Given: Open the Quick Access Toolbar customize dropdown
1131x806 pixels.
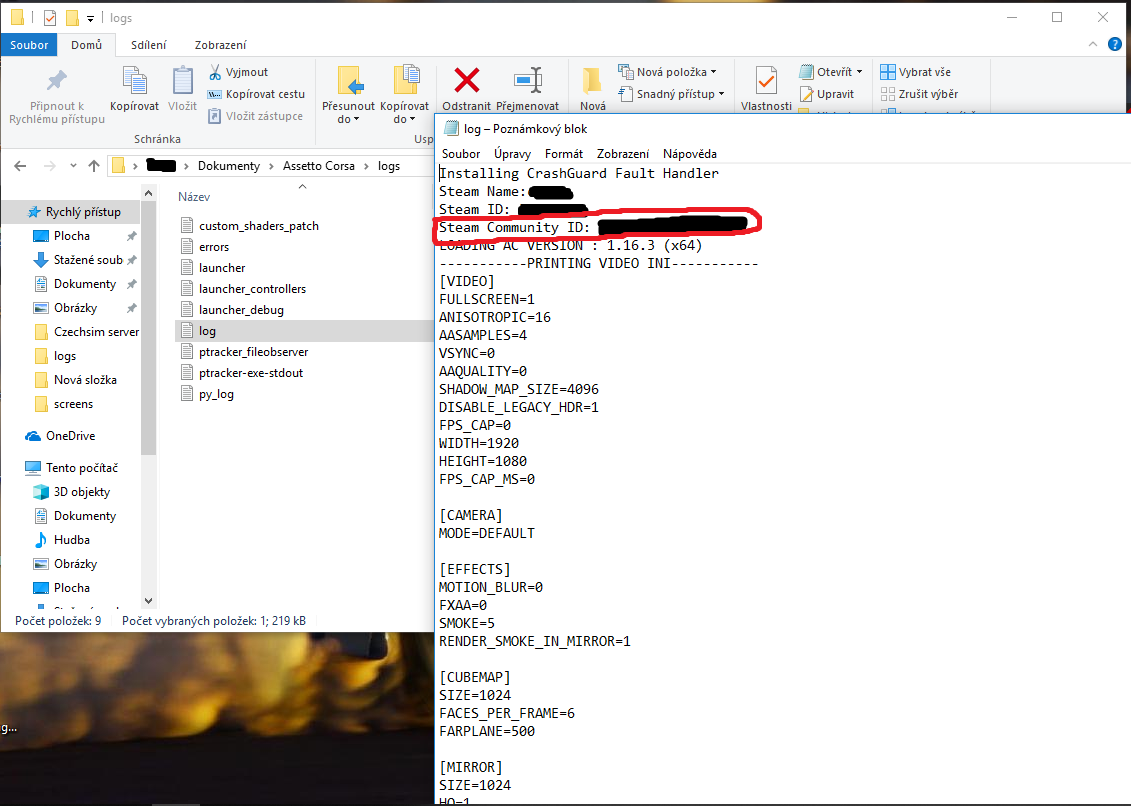Looking at the screenshot, I should (x=90, y=18).
